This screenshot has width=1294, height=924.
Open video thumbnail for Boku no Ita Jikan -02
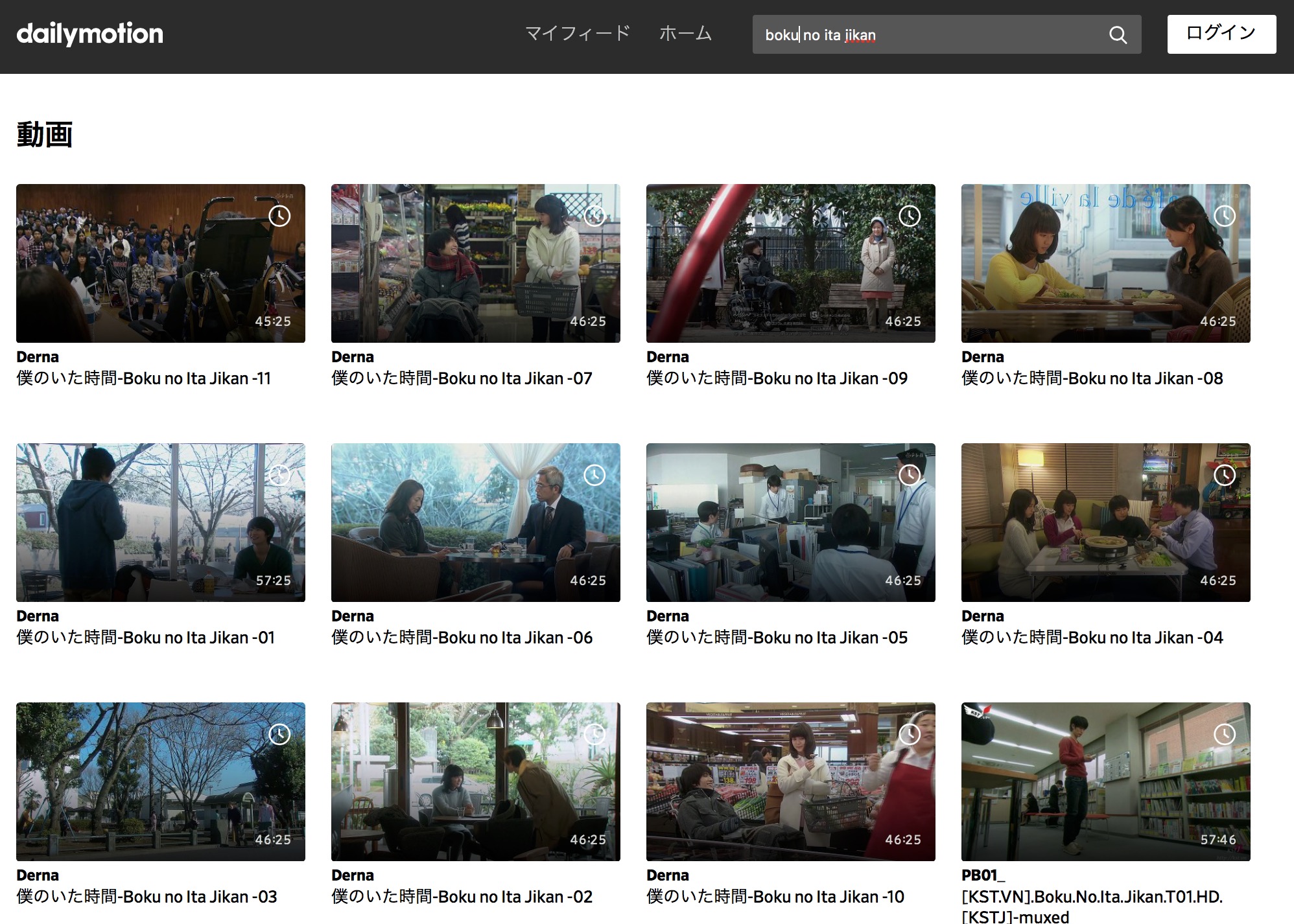click(x=476, y=781)
